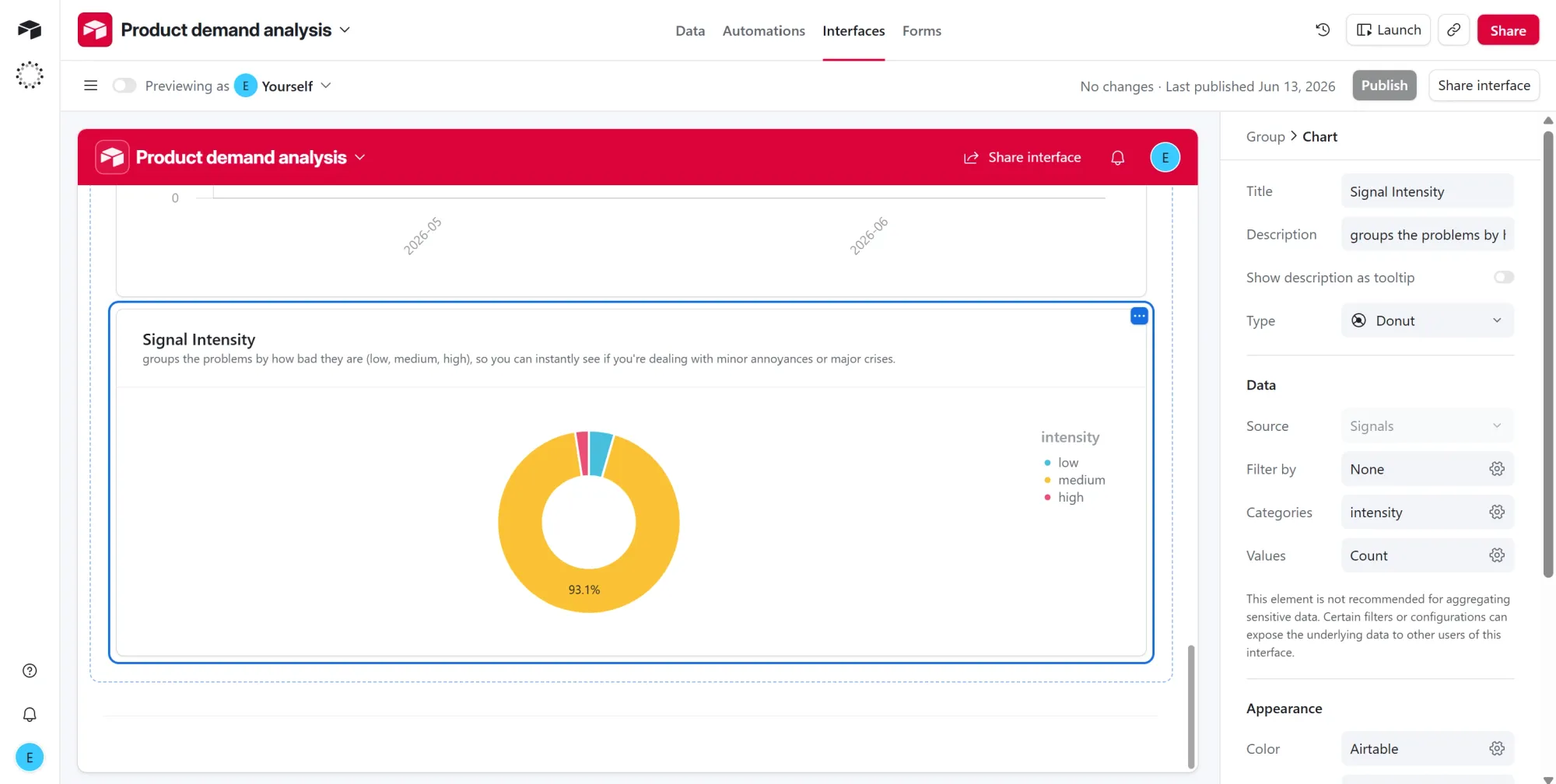This screenshot has width=1556, height=784.
Task: Click the 2026-05 axis label
Action: (x=422, y=236)
